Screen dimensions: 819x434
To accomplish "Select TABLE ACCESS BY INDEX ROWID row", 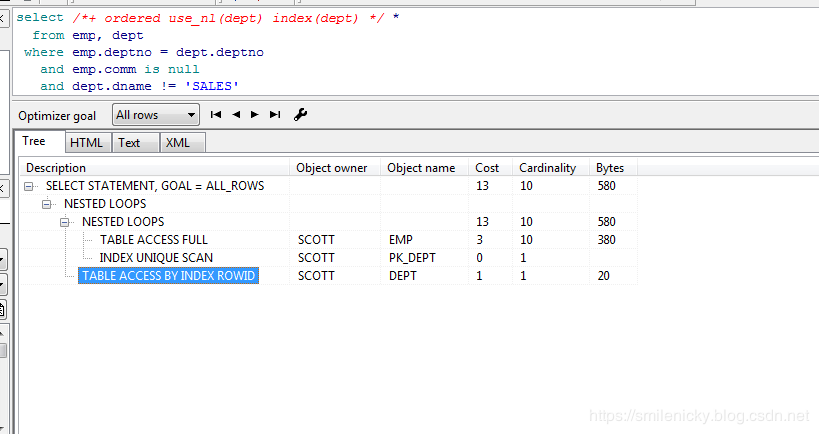I will coord(168,276).
